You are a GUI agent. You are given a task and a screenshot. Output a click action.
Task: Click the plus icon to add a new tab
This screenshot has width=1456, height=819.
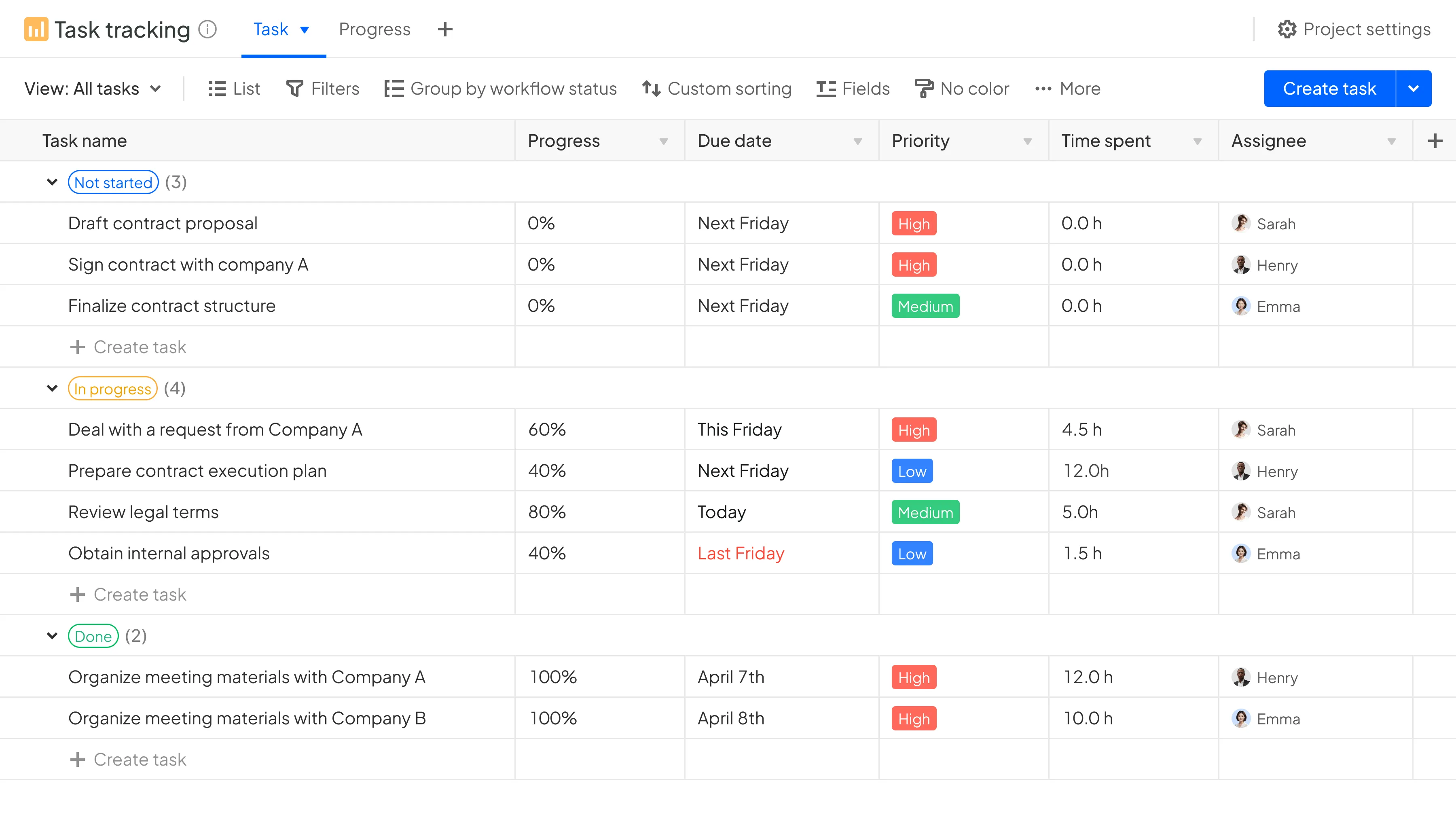click(x=445, y=30)
